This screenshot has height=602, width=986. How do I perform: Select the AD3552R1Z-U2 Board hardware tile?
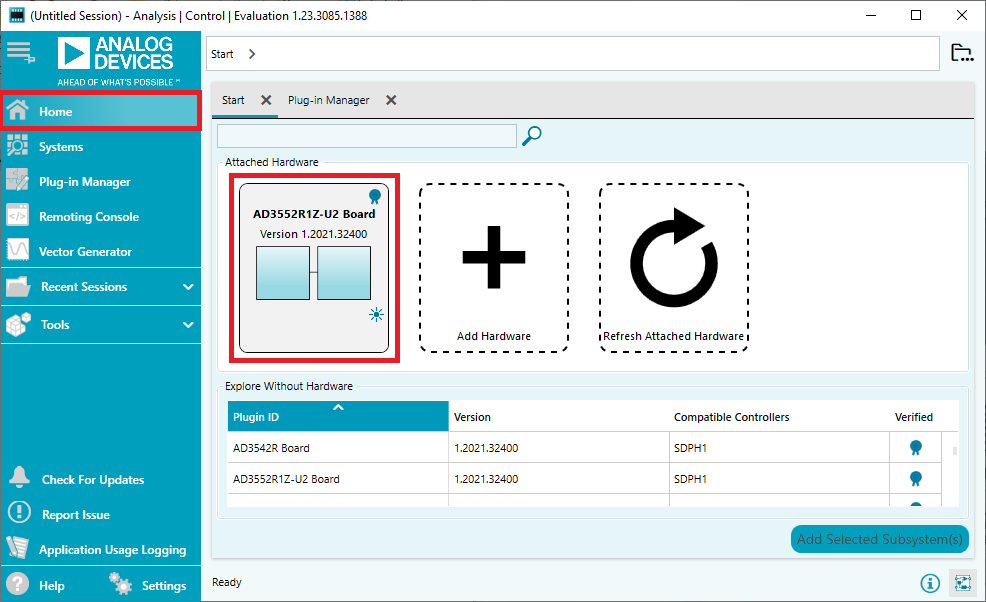tap(314, 268)
